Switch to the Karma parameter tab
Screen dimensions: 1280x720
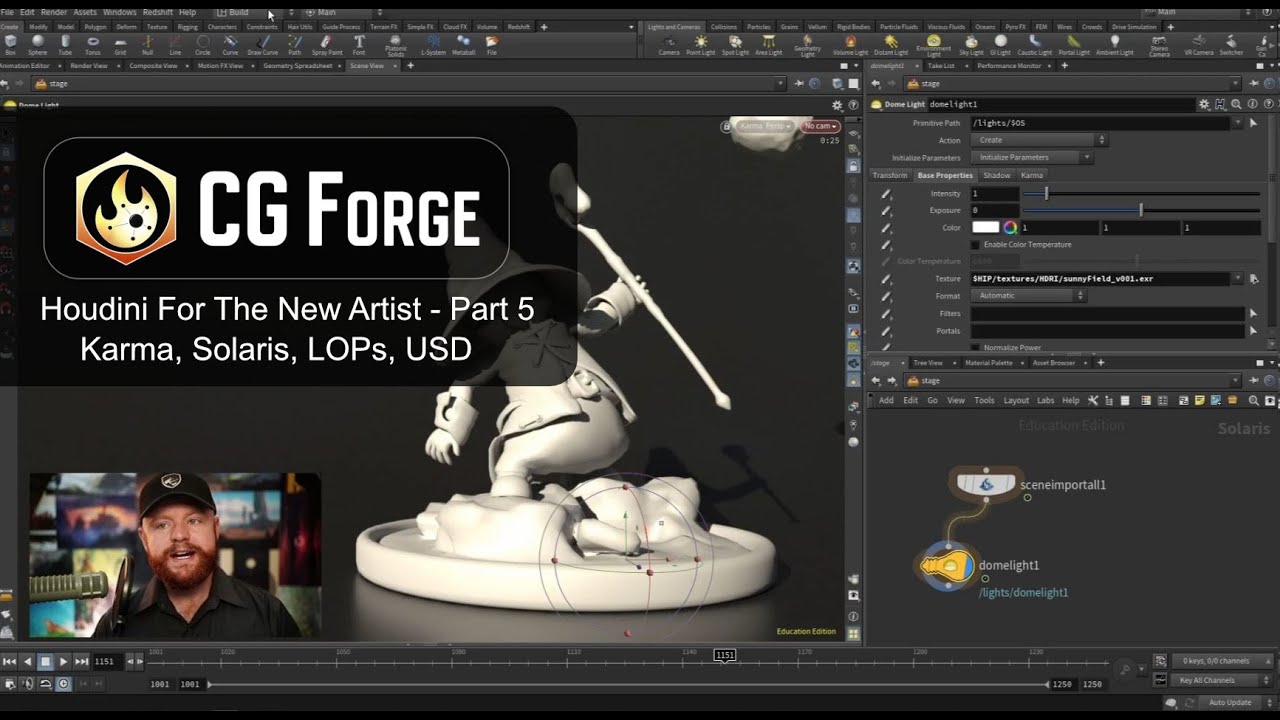(1031, 175)
